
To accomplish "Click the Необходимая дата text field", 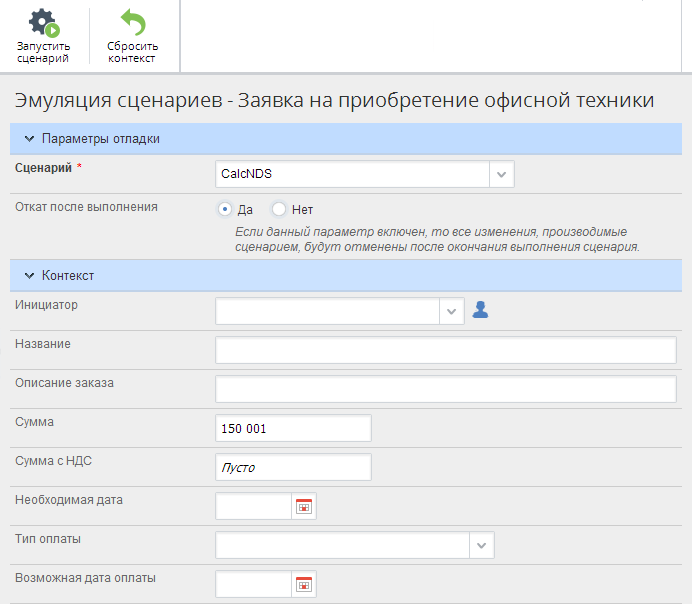I will [254, 506].
